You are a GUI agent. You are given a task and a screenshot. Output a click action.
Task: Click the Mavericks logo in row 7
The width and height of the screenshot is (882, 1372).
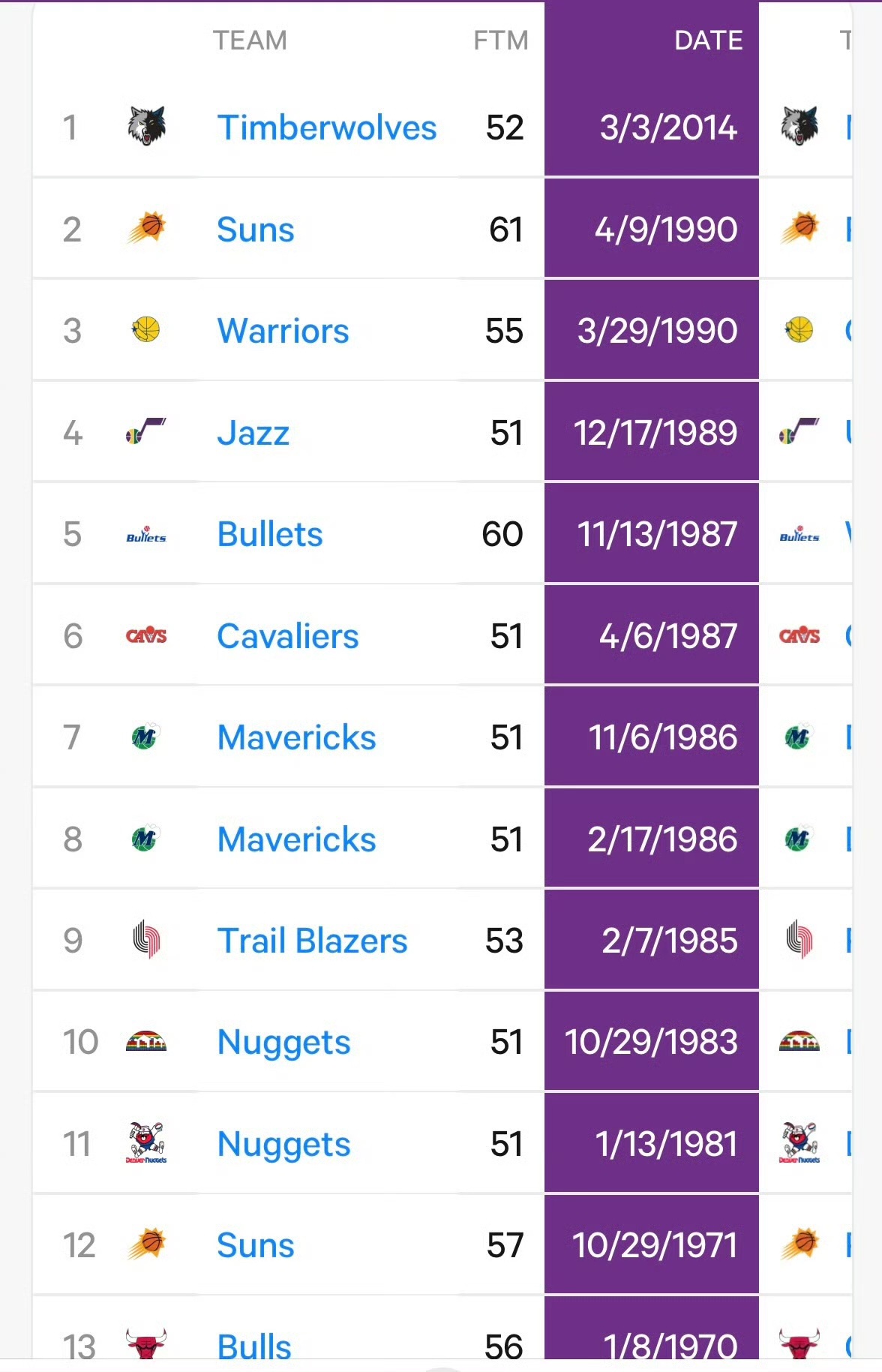point(146,737)
